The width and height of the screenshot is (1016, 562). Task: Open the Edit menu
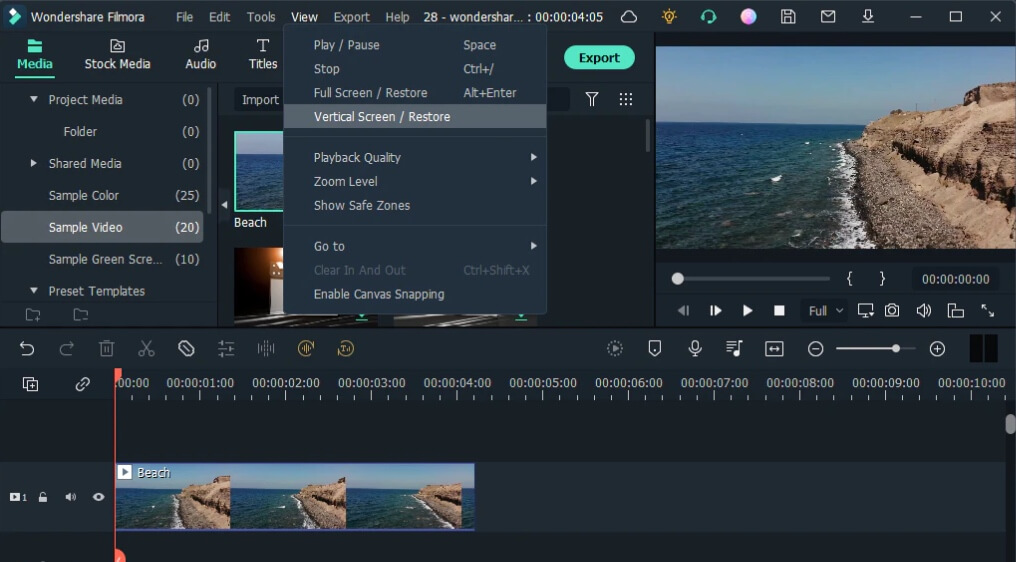pyautogui.click(x=219, y=17)
